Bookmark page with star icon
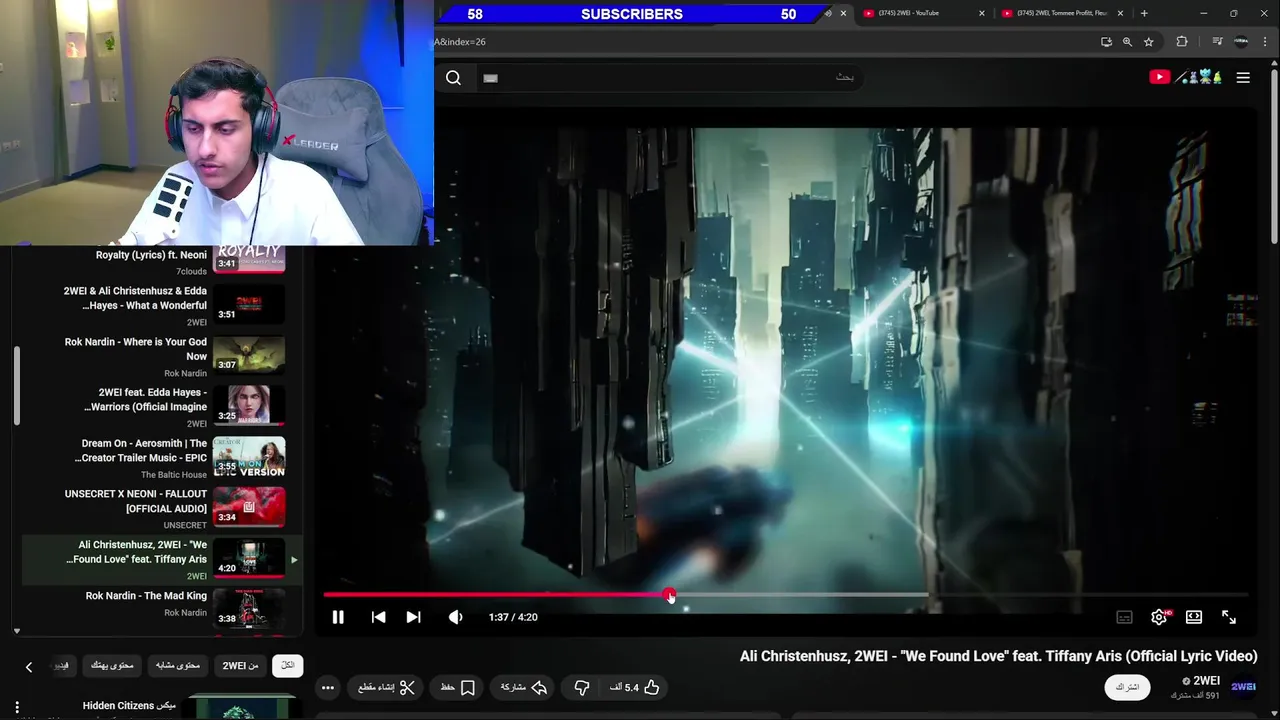This screenshot has width=1280, height=720. pyautogui.click(x=1149, y=42)
